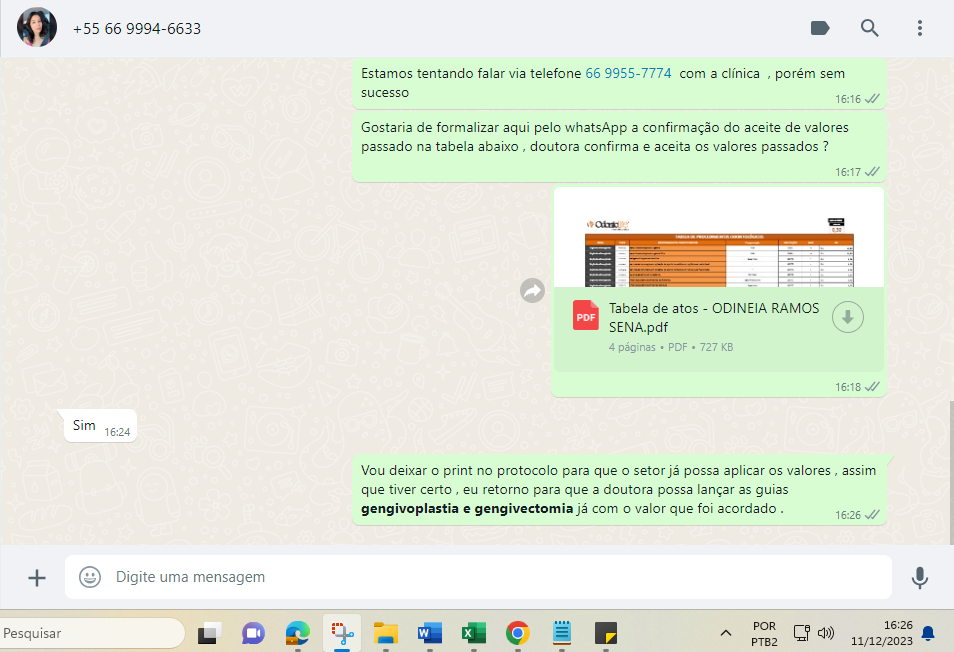
Task: Launch Google Chrome from the taskbar
Action: (x=517, y=633)
